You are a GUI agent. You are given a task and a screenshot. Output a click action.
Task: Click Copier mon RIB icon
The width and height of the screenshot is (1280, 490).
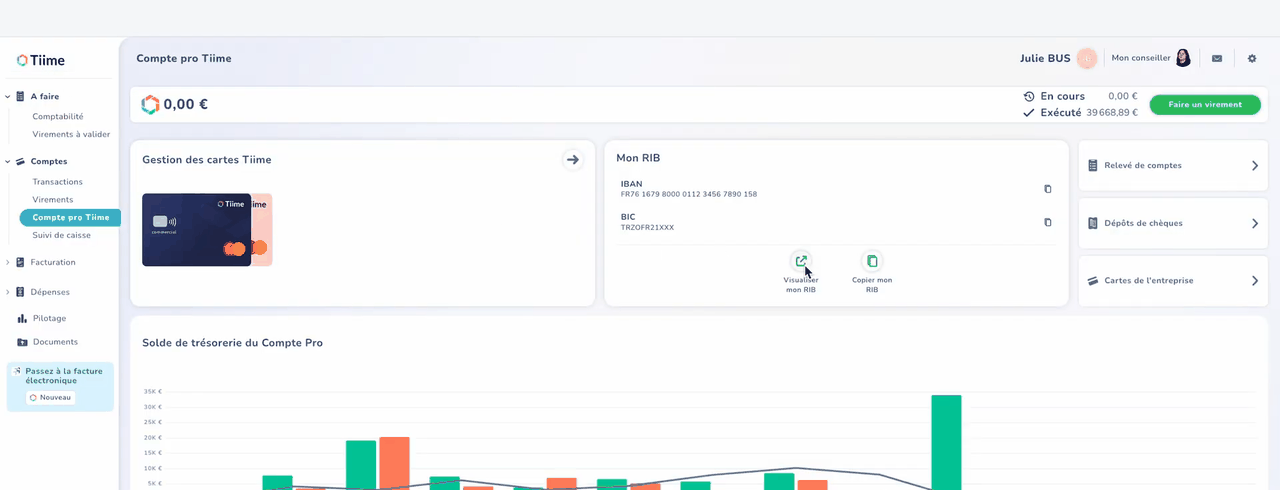(x=872, y=261)
